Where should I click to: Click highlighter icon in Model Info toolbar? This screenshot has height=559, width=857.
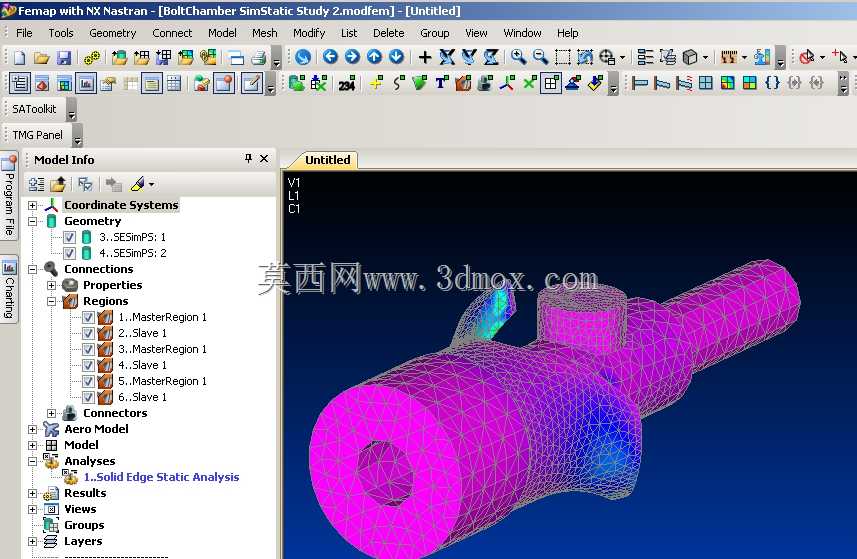point(137,184)
